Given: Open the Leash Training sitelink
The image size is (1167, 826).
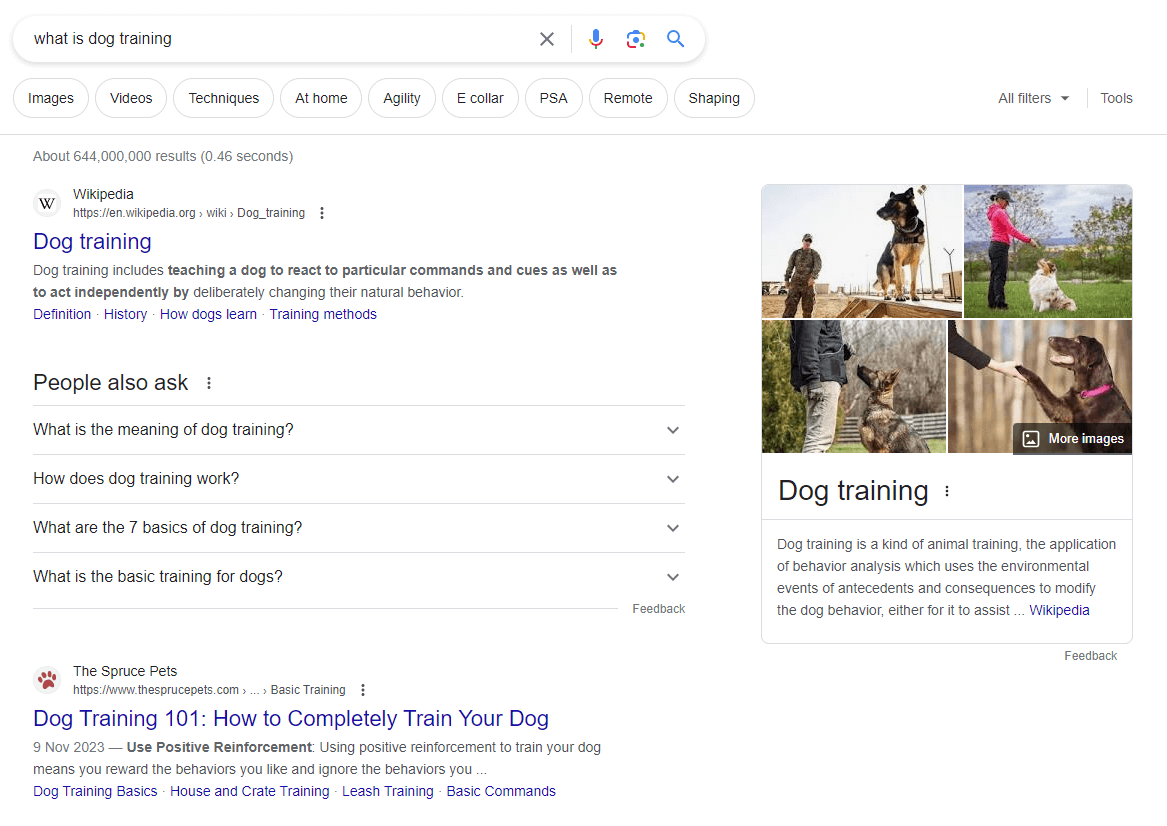Looking at the screenshot, I should pyautogui.click(x=388, y=792).
